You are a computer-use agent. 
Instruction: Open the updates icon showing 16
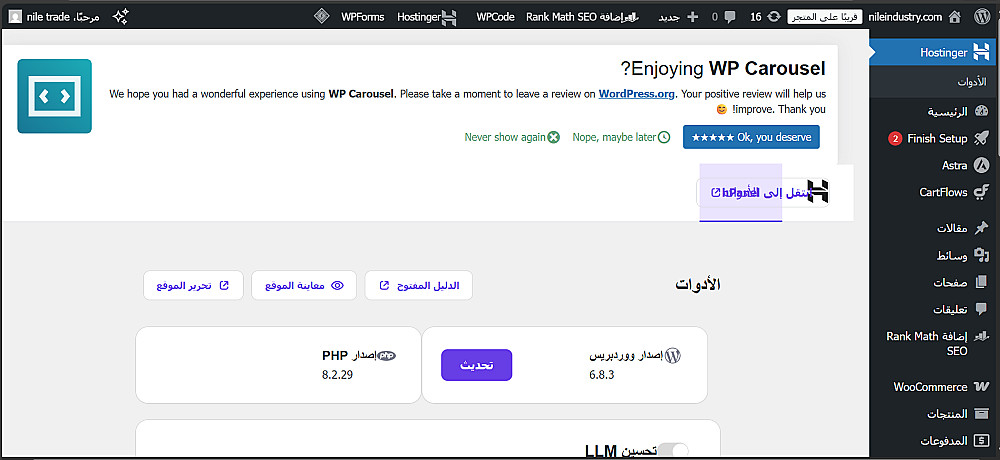pyautogui.click(x=774, y=17)
